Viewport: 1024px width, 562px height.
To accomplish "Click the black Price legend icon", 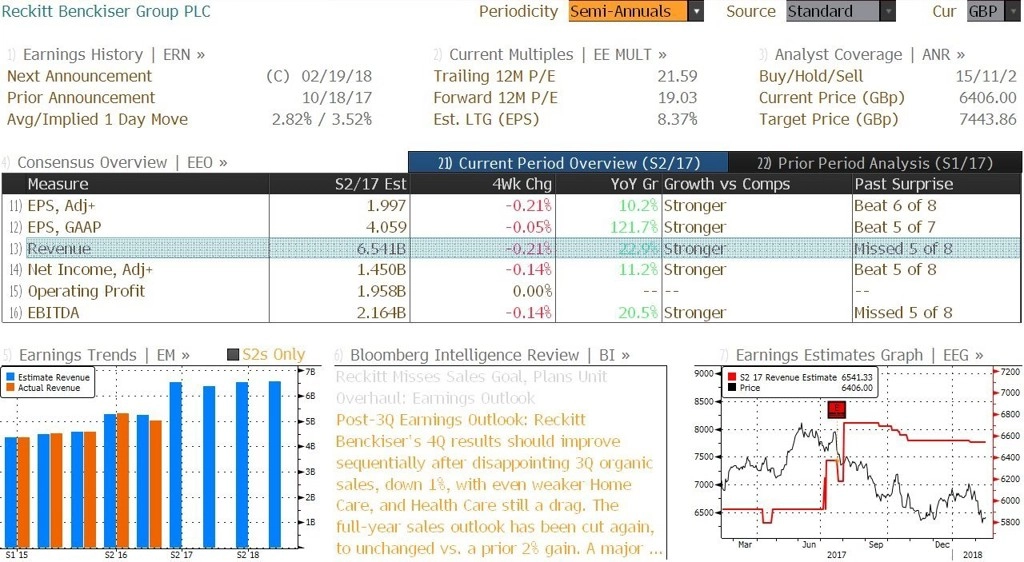I will click(x=733, y=388).
